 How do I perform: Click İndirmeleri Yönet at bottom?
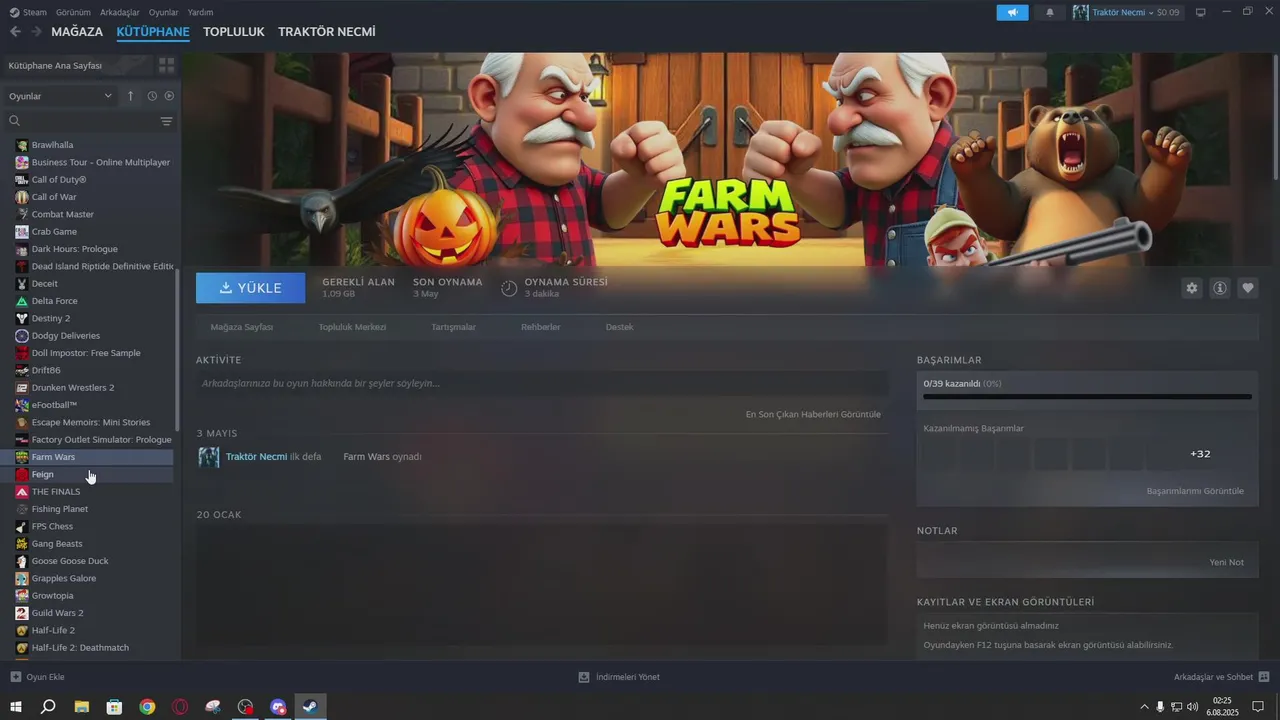[x=619, y=677]
